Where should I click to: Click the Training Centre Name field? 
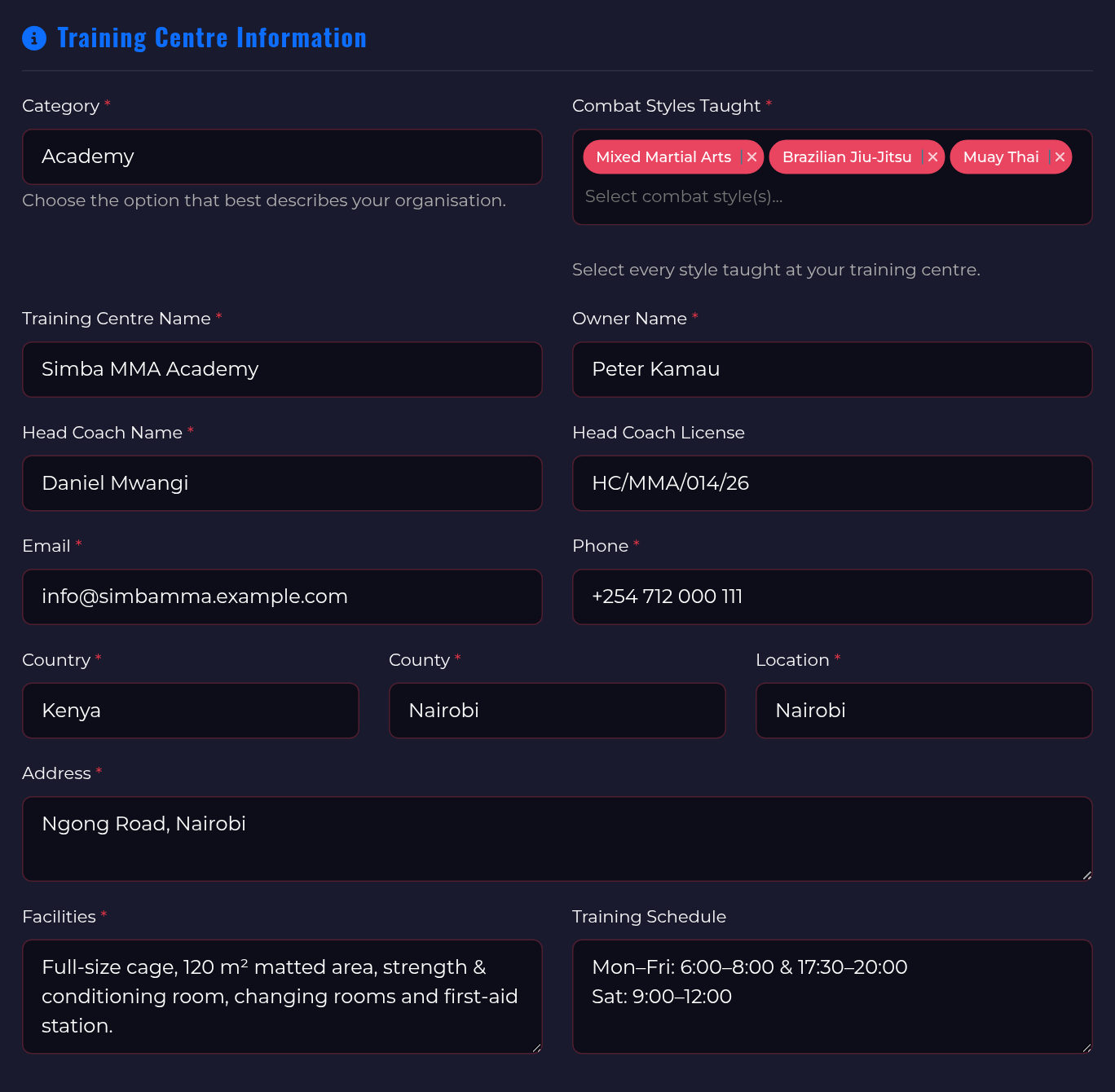pos(282,369)
